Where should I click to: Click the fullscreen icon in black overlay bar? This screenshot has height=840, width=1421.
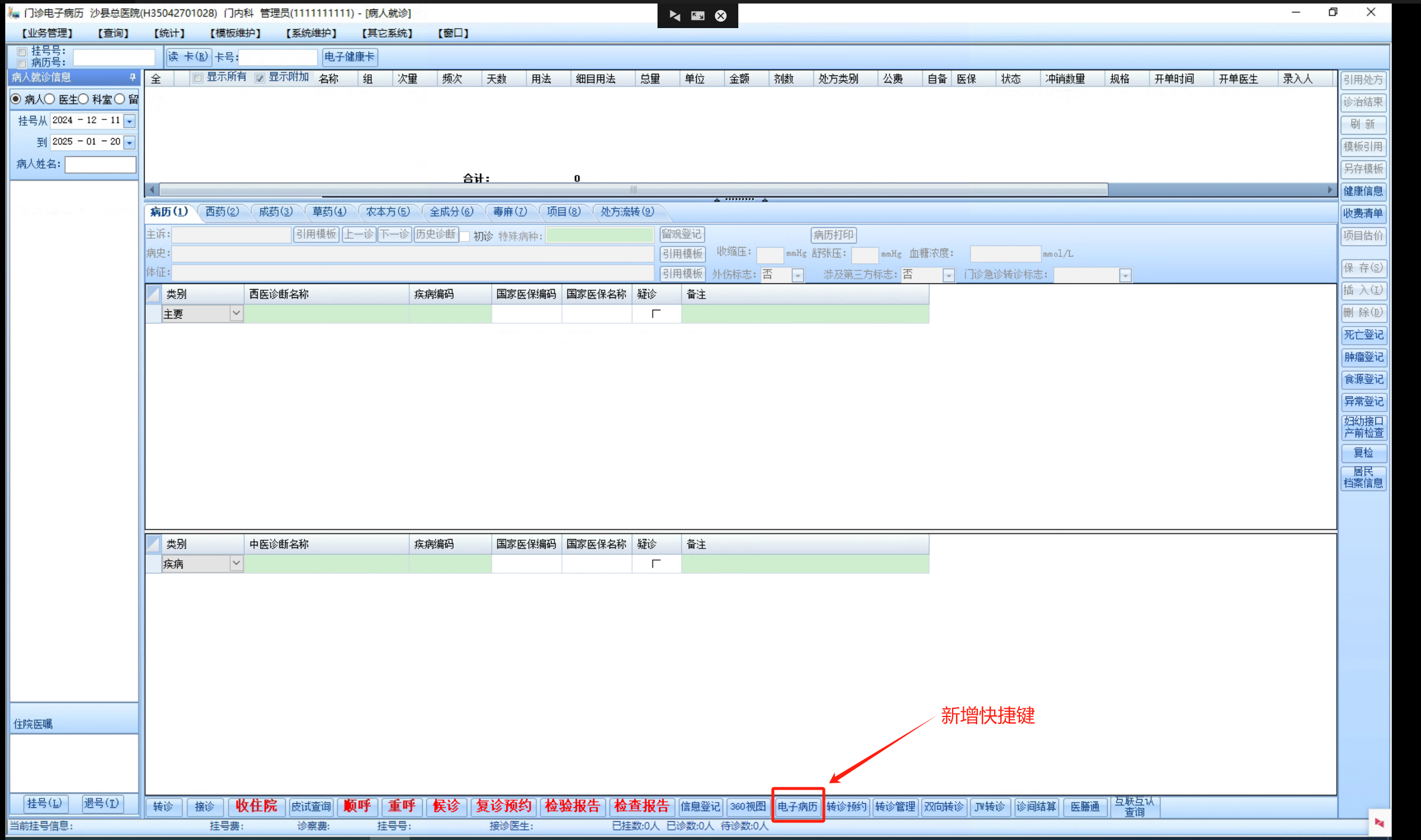click(x=697, y=16)
